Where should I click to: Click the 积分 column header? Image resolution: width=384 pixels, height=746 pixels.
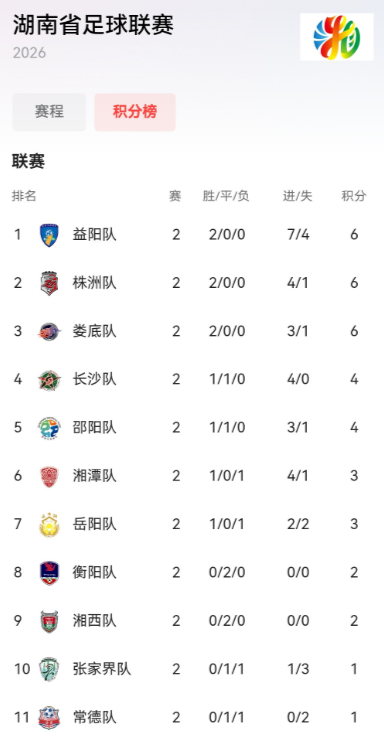[354, 196]
